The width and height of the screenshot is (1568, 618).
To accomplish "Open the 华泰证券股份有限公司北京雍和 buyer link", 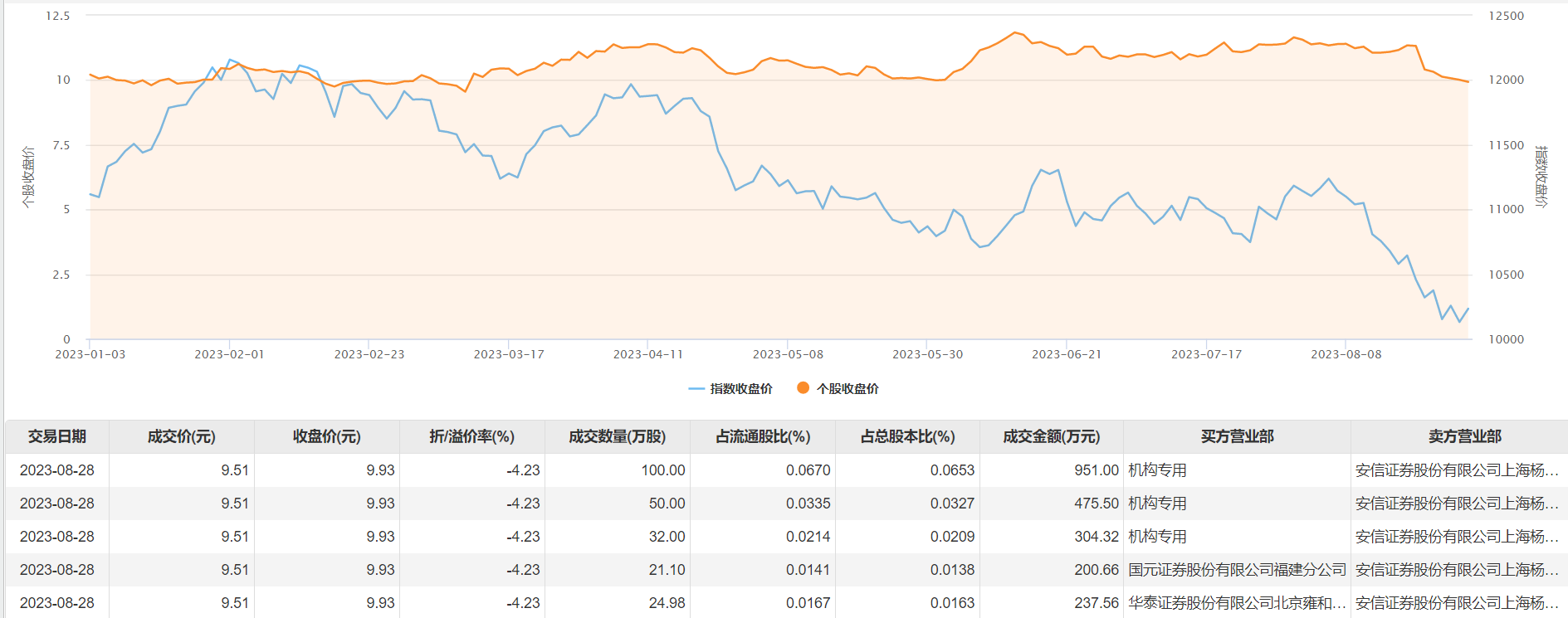I will [1237, 603].
